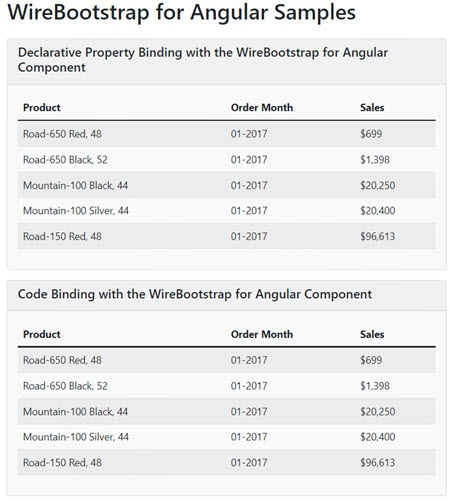Select the first table's Road-650 Red, 48 row
Viewport: 450px width, 501px height.
pos(227,134)
